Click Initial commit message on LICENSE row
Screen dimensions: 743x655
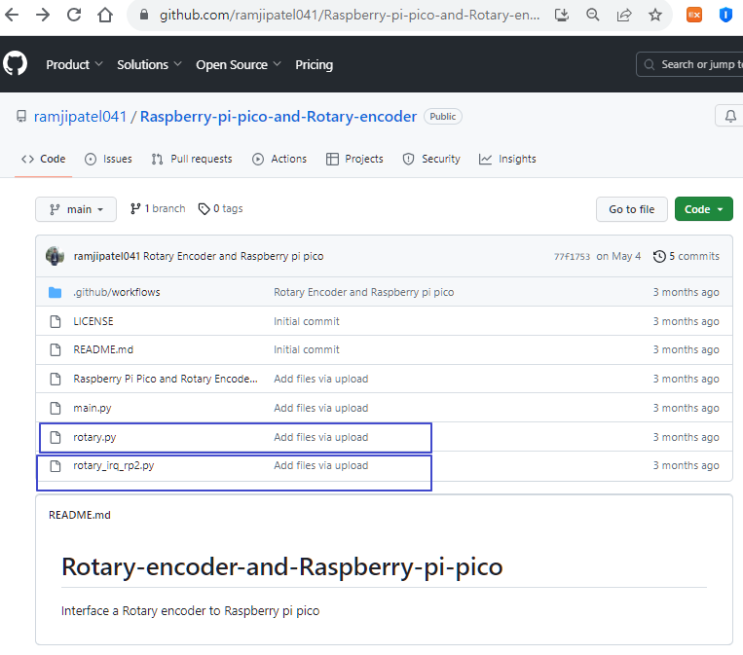coord(307,321)
